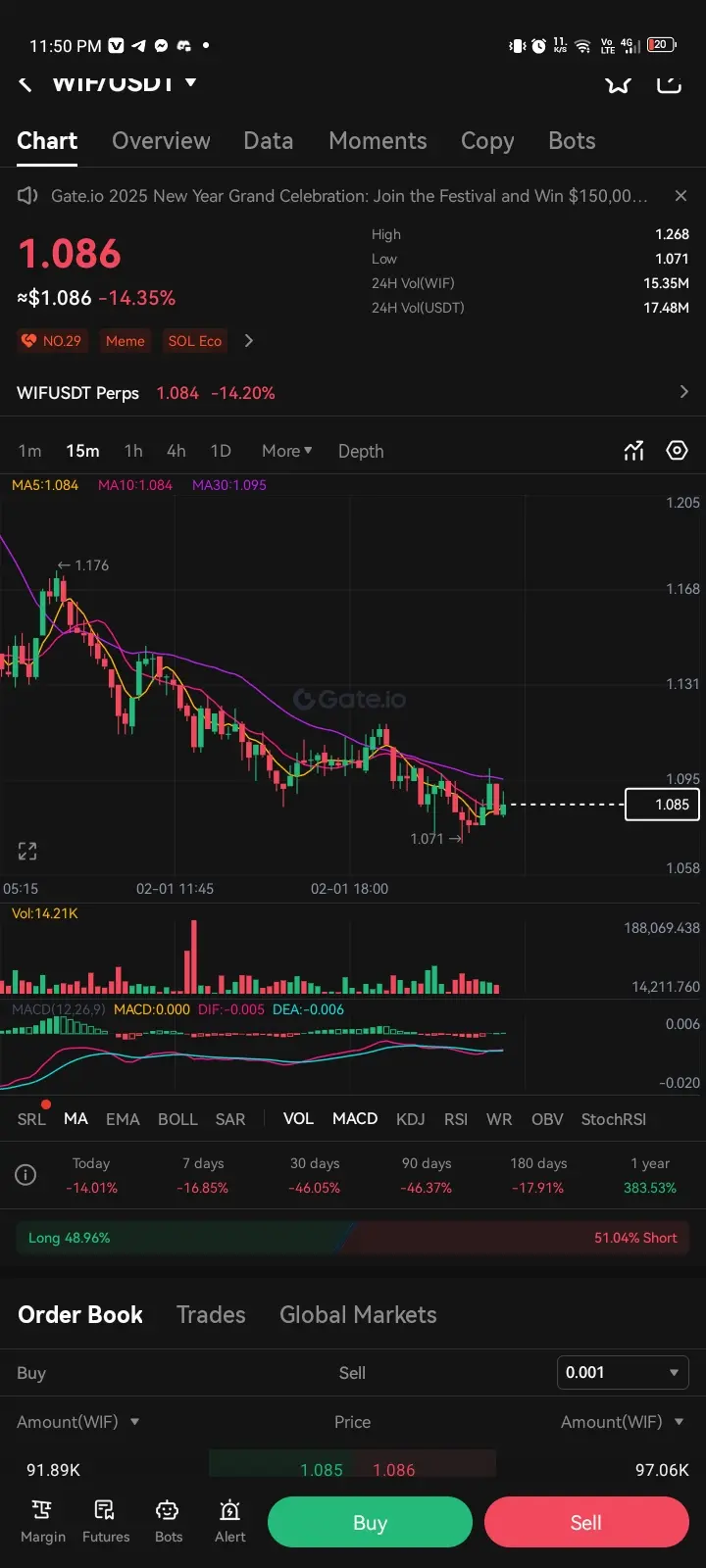Image resolution: width=706 pixels, height=1568 pixels.
Task: Toggle the MACD sub-indicator
Action: [x=355, y=1119]
